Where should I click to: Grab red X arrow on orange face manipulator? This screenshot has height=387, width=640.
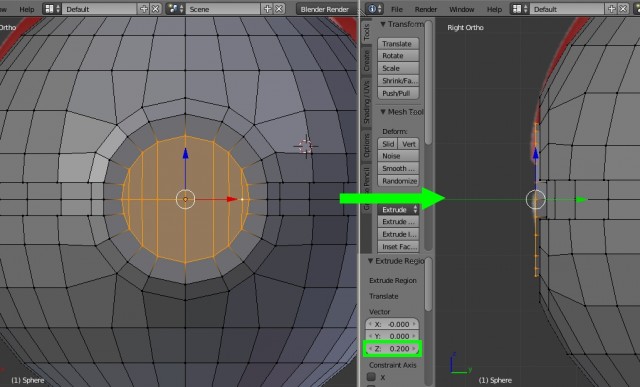232,199
